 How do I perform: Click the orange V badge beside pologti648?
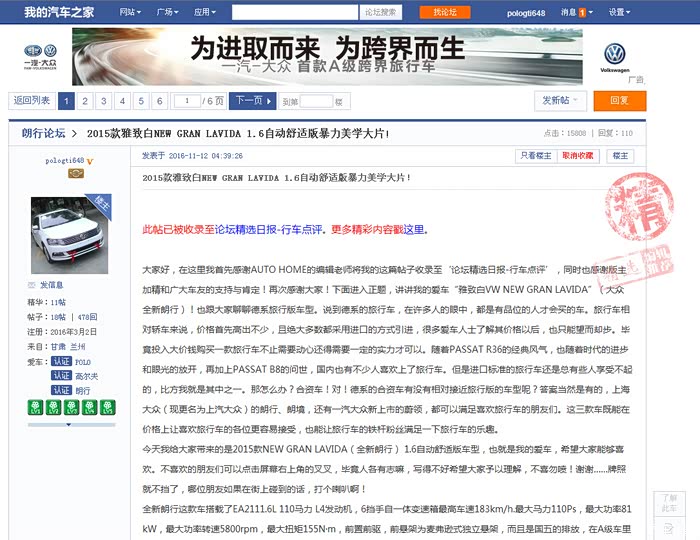[90, 161]
